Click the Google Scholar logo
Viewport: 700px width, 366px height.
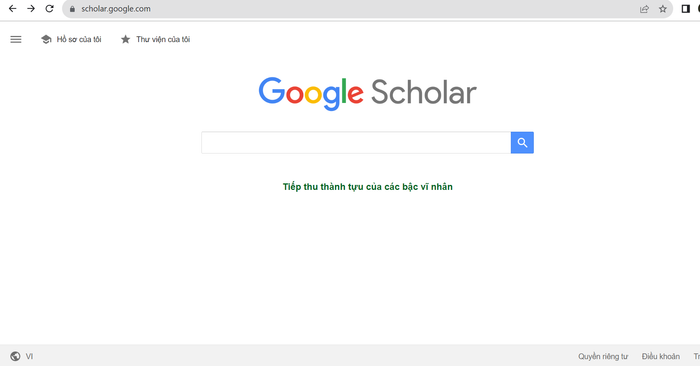pos(367,93)
